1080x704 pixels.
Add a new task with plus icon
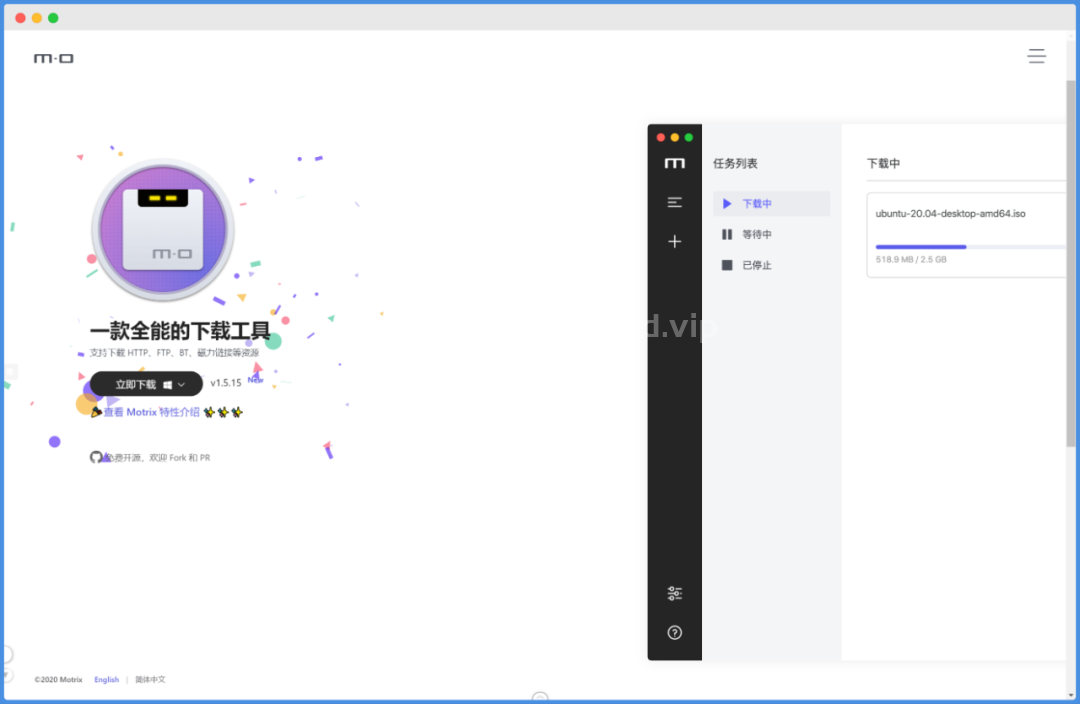tap(674, 241)
